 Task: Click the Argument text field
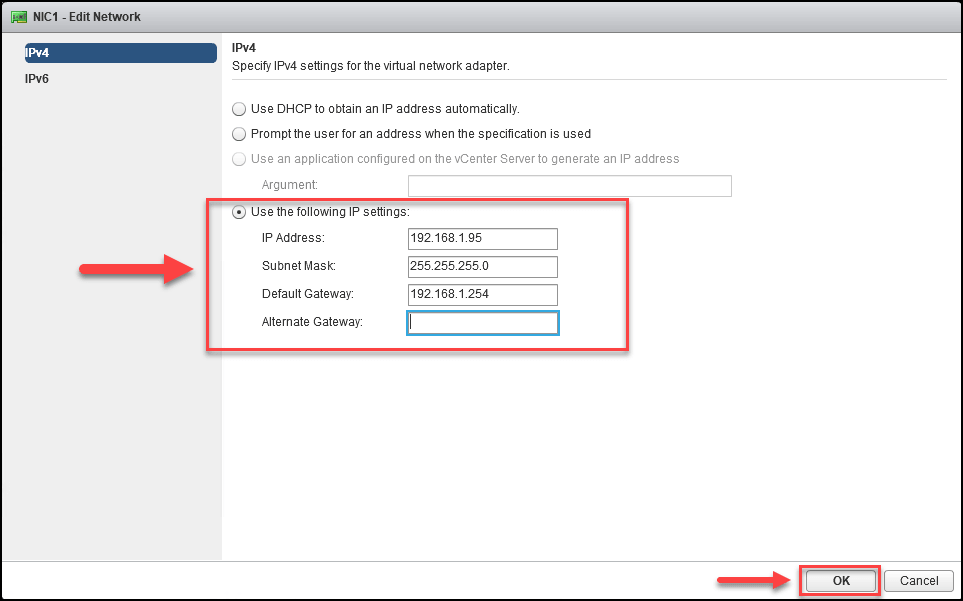click(x=569, y=186)
